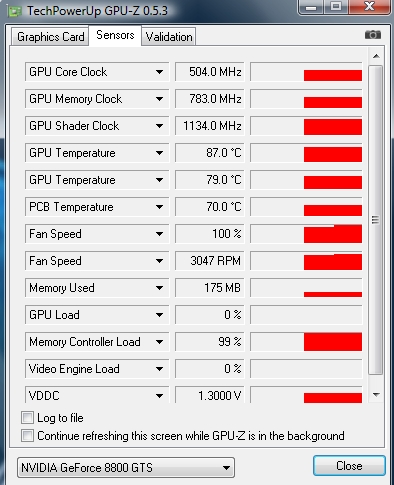
Task: Click the GPU-Z title bar app icon
Action: point(15,11)
